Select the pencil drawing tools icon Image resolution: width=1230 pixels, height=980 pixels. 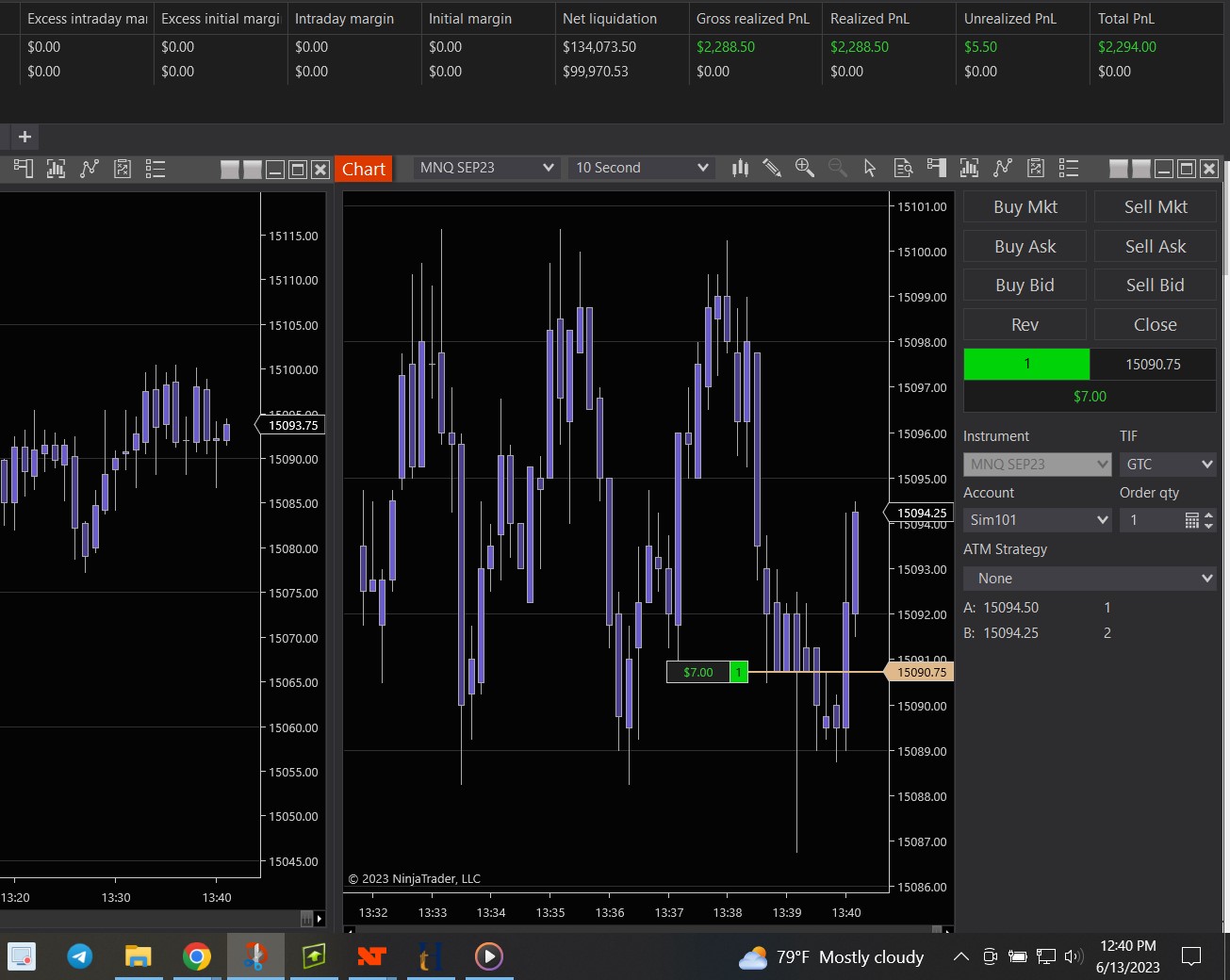point(772,168)
